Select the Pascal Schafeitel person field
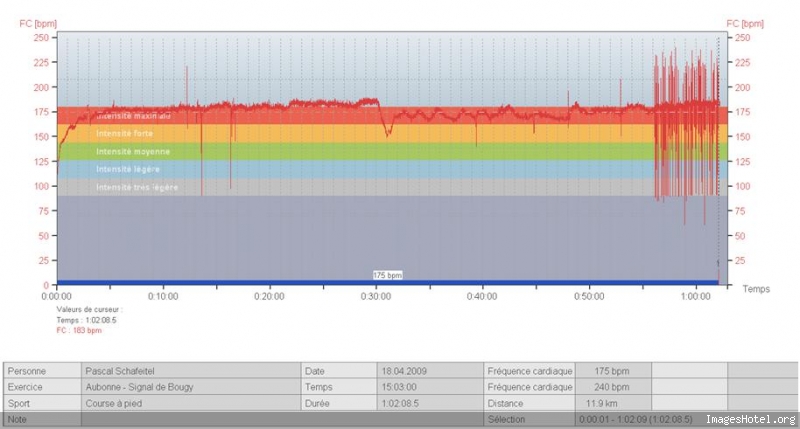The width and height of the screenshot is (800, 429). [x=191, y=371]
